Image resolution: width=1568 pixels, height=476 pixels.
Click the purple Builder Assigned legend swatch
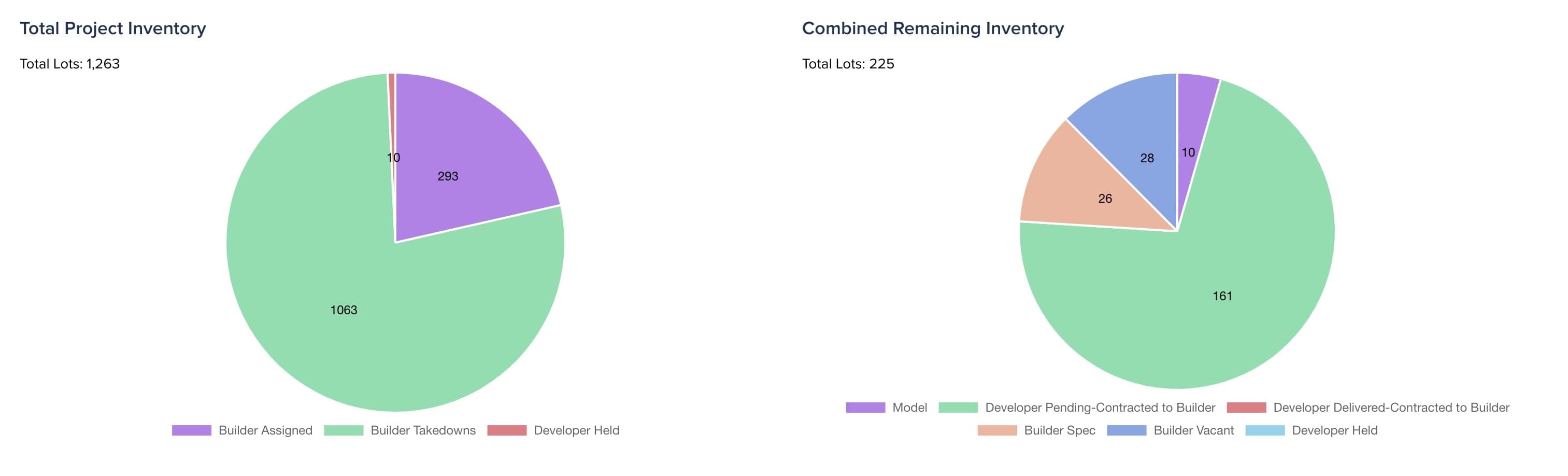click(191, 430)
